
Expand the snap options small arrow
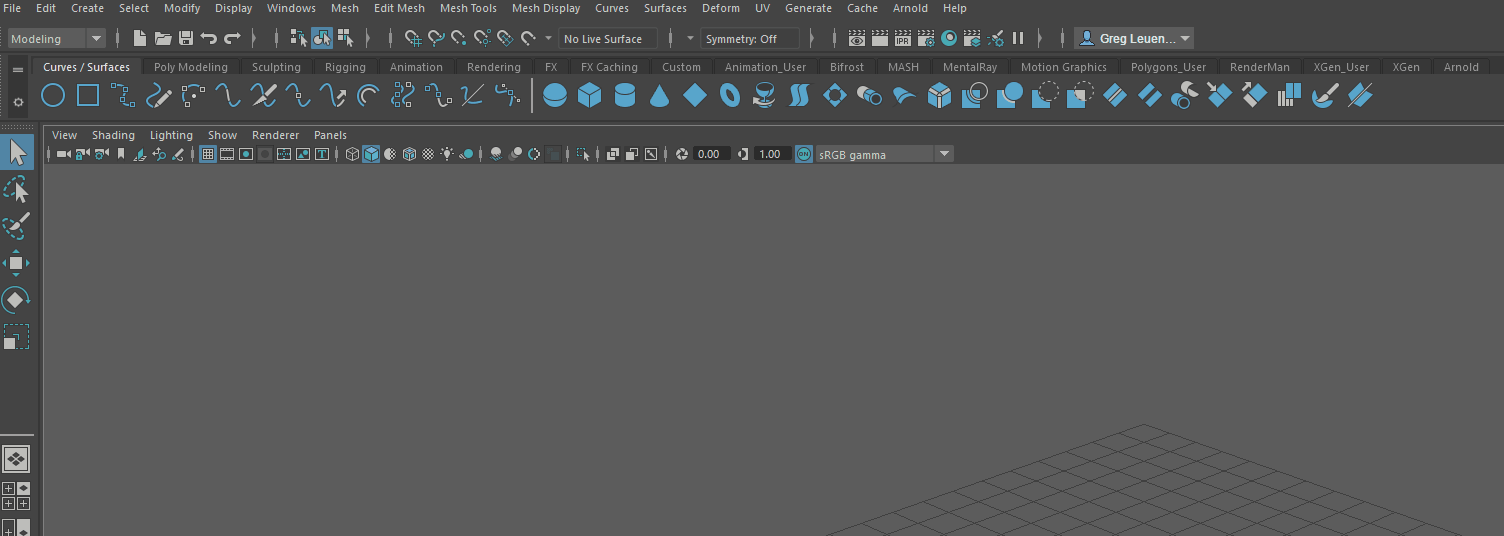tap(548, 39)
